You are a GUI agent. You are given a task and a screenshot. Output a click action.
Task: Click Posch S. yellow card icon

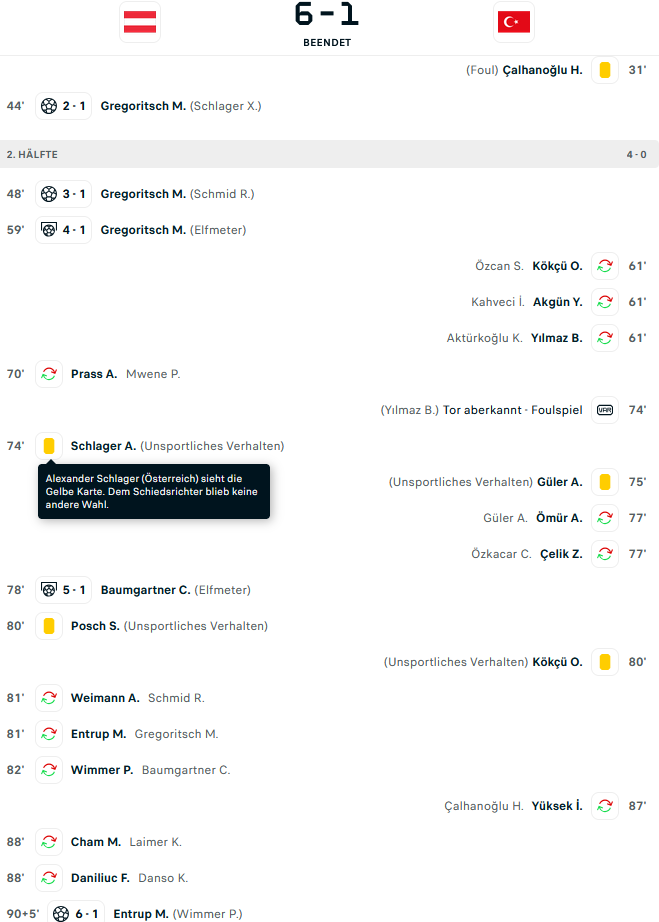pyautogui.click(x=49, y=626)
